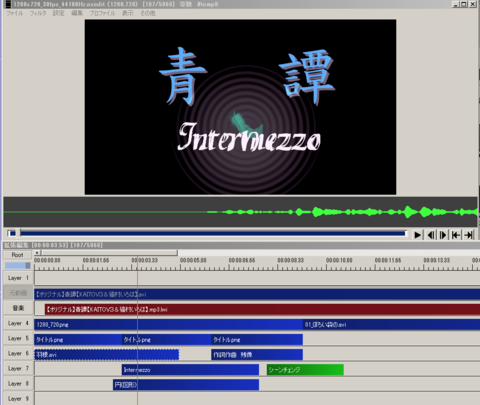The image size is (480, 405).
Task: Select the third タイトル.png clip on Layer 5
Action: [x=257, y=340]
